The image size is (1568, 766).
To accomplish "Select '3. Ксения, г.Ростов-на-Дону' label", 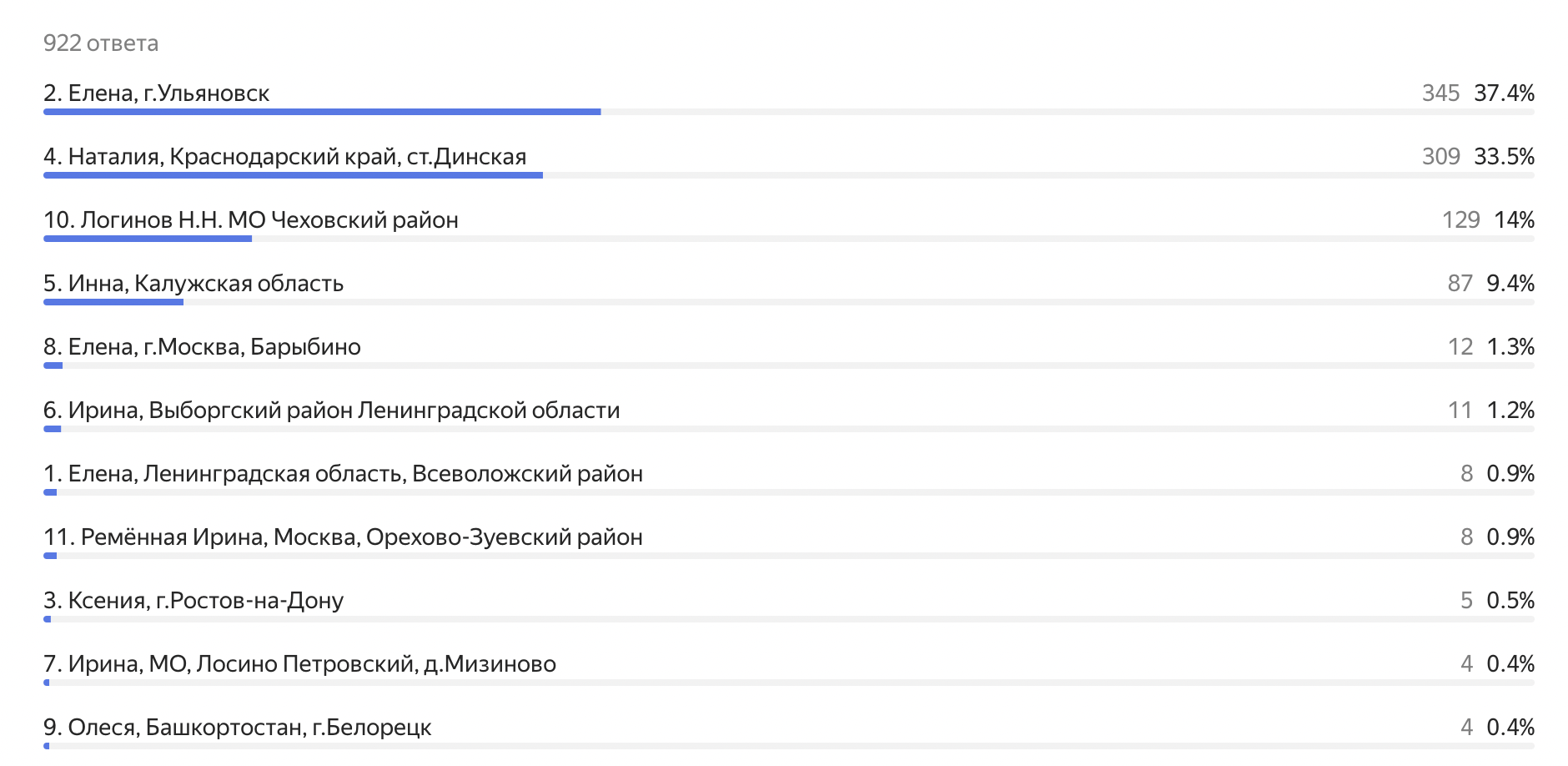I will point(193,601).
